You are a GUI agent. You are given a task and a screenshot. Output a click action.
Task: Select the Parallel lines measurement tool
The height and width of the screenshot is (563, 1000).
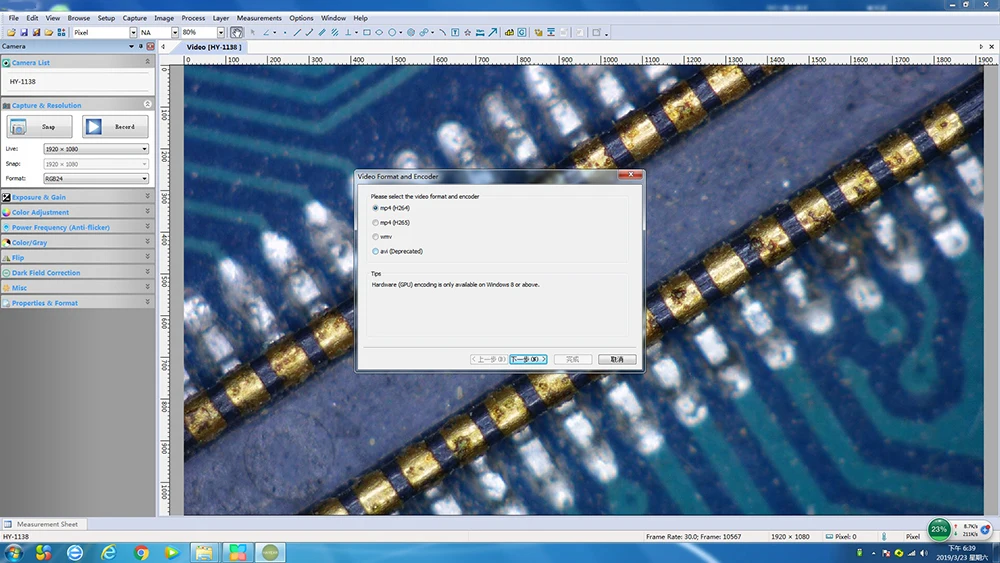(x=321, y=32)
